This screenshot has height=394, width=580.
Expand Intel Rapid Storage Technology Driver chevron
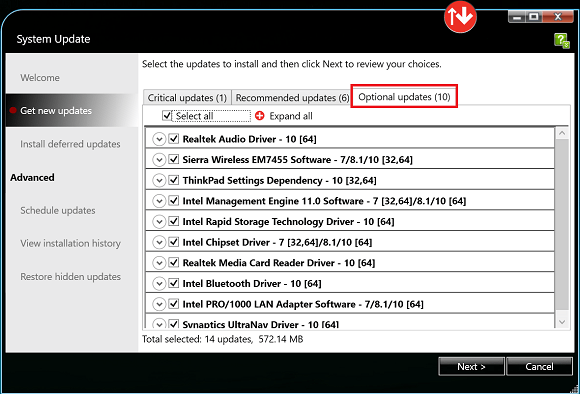tap(159, 222)
